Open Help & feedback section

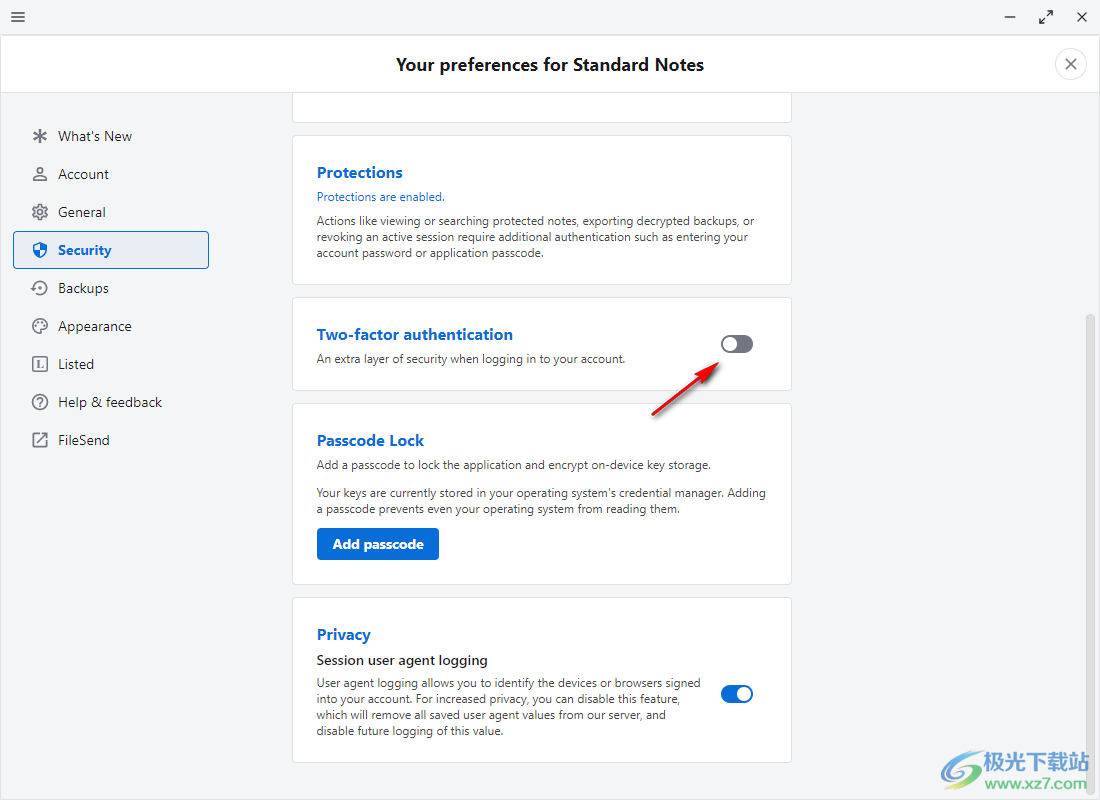pyautogui.click(x=111, y=402)
